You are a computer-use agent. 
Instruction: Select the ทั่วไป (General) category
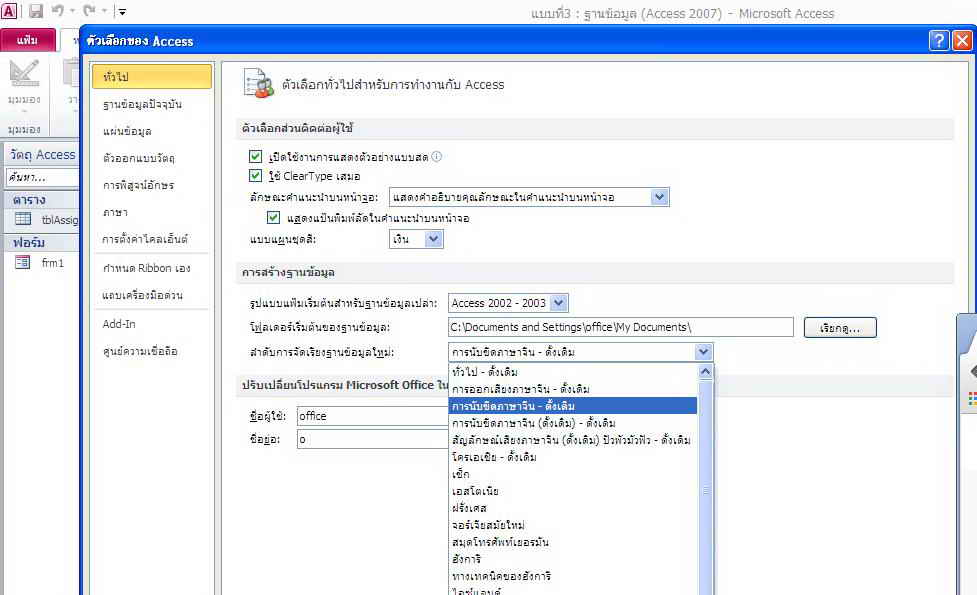152,77
